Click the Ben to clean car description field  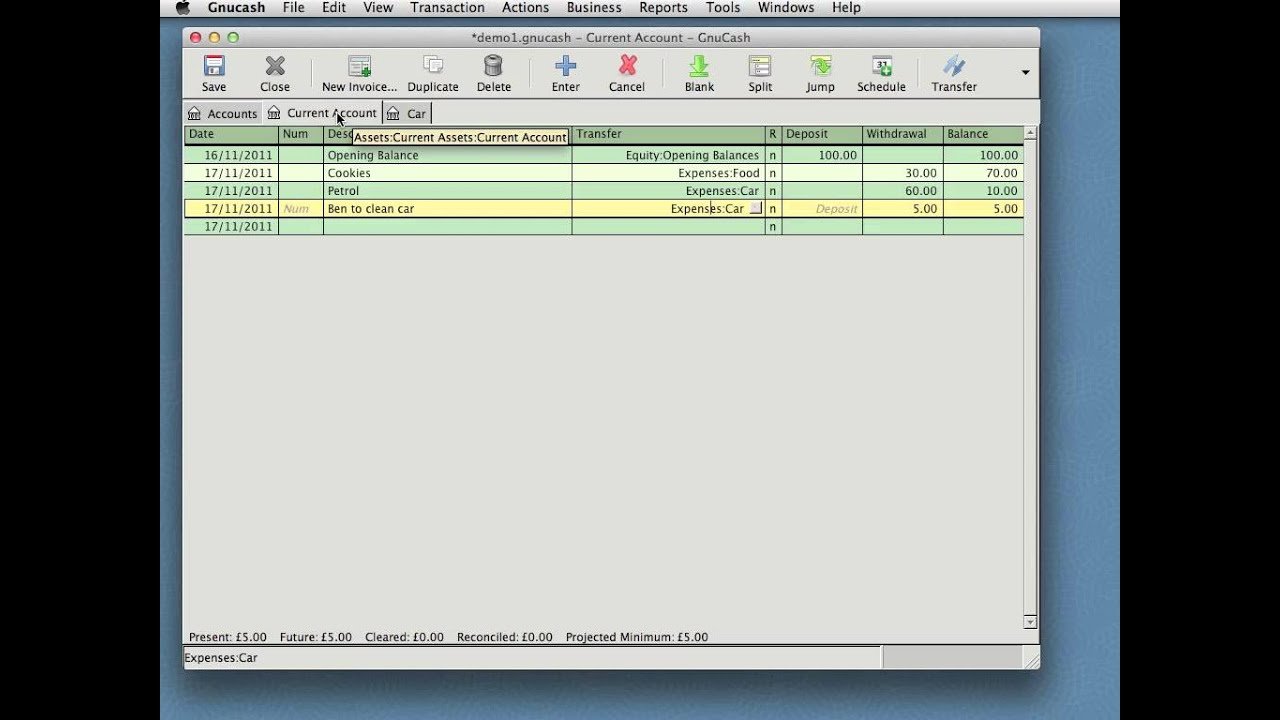pyautogui.click(x=447, y=209)
